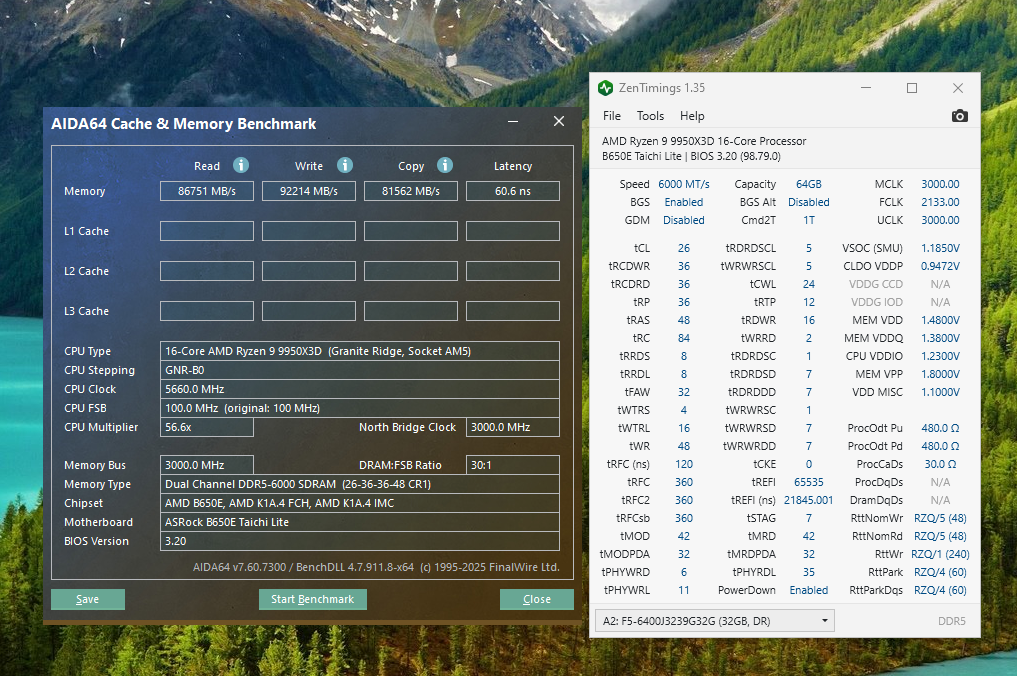Expand the A2 memory module dropdown
Image resolution: width=1017 pixels, height=676 pixels.
pyautogui.click(x=714, y=621)
